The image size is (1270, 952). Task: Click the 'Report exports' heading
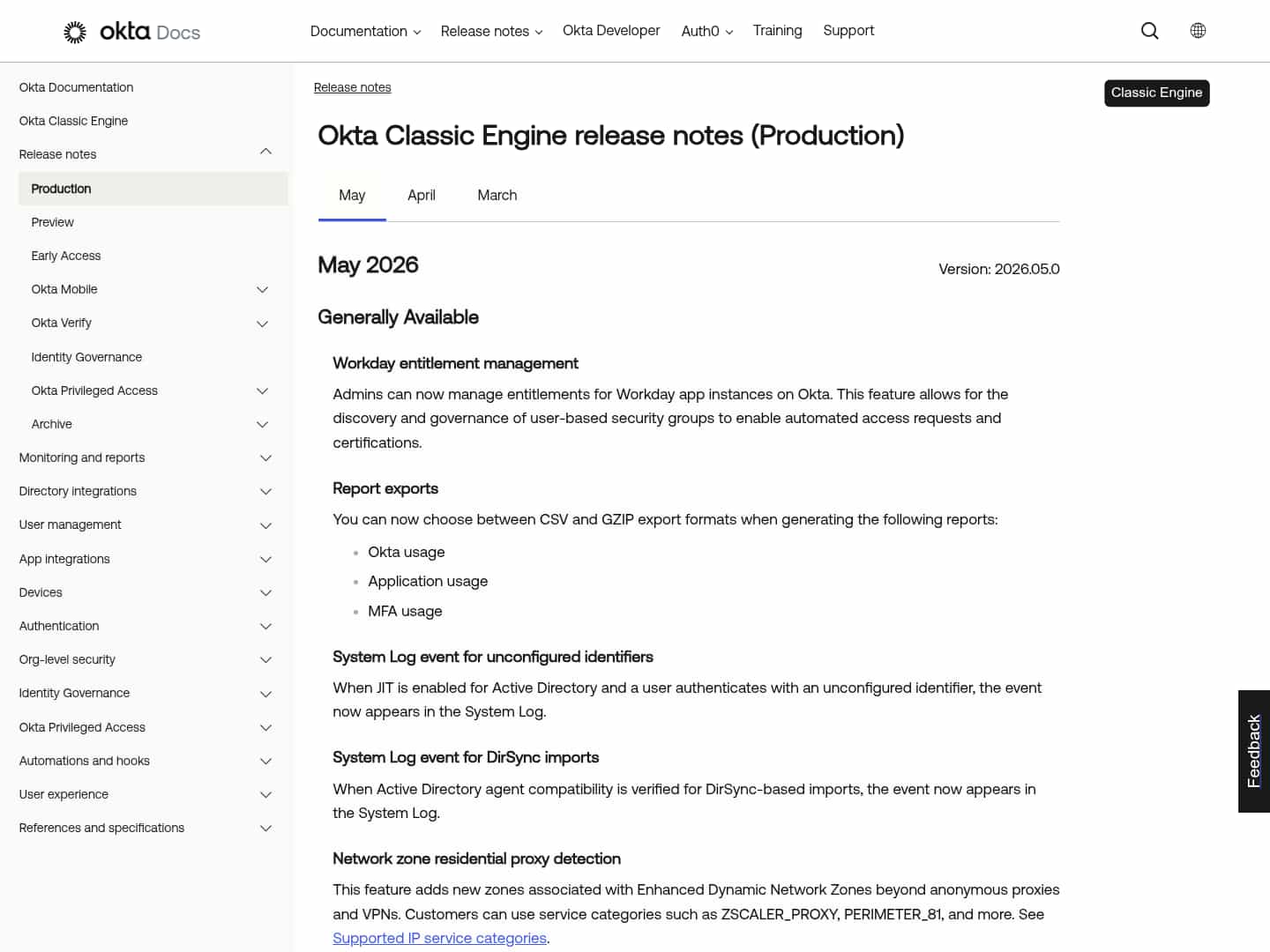coord(385,488)
